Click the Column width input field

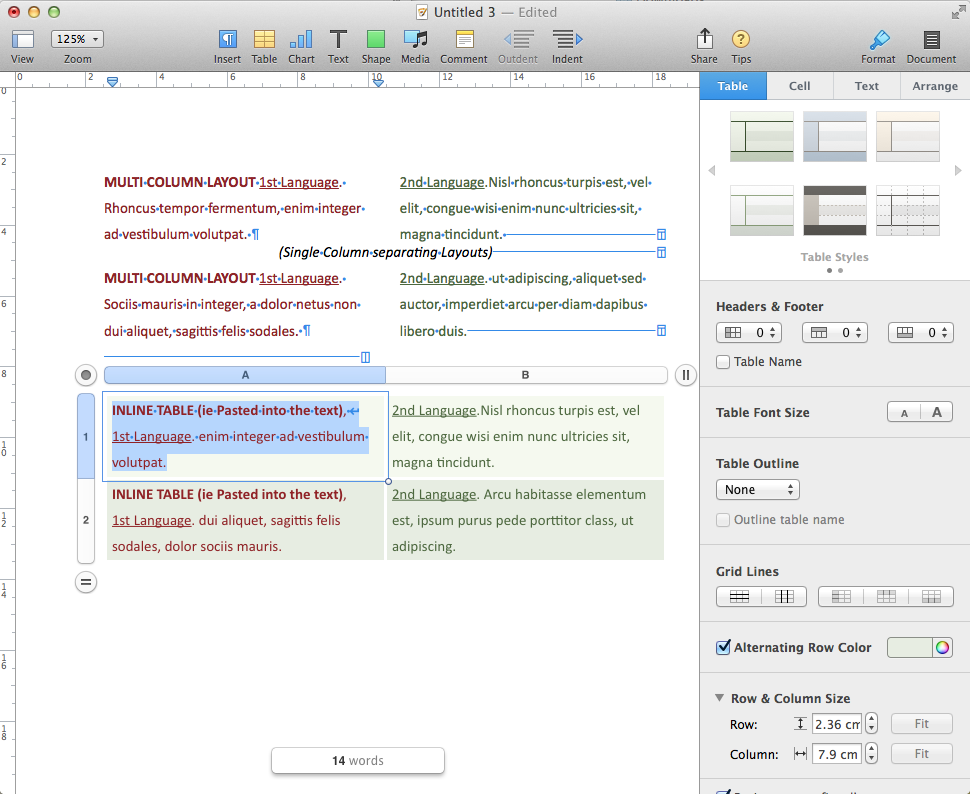(836, 754)
